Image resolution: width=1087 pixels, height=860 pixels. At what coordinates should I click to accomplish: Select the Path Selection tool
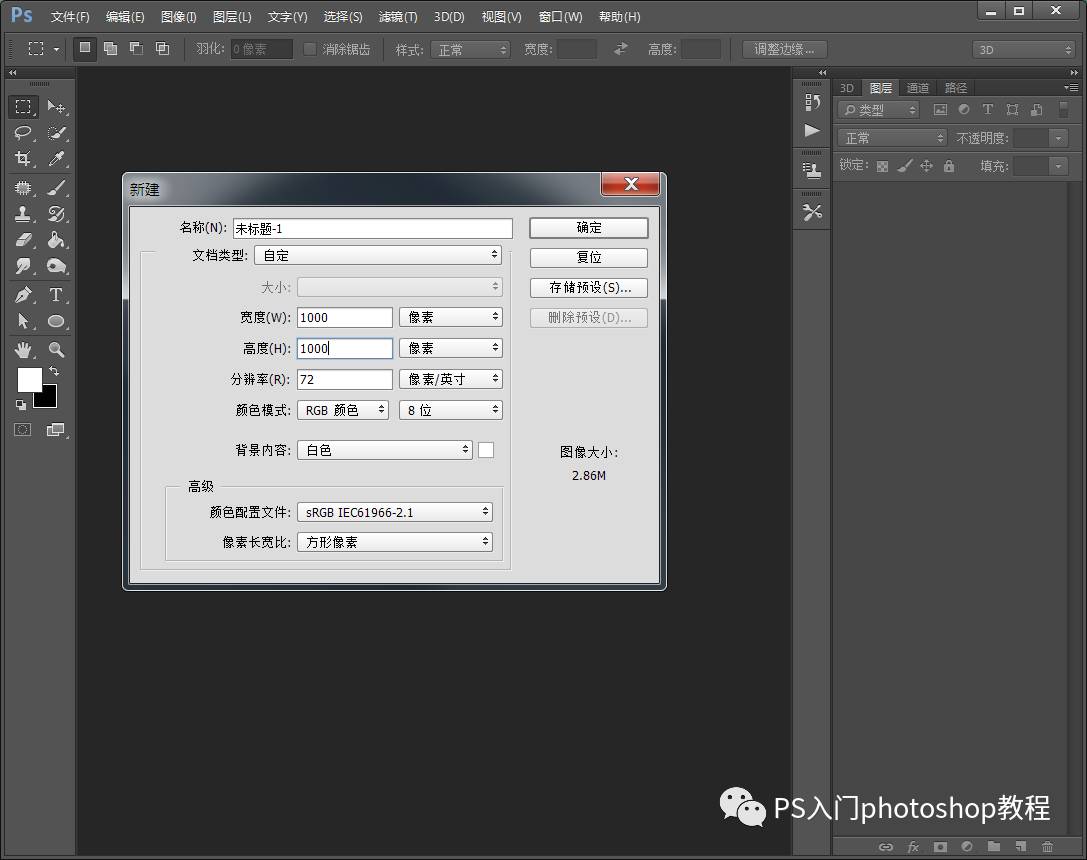coord(23,322)
